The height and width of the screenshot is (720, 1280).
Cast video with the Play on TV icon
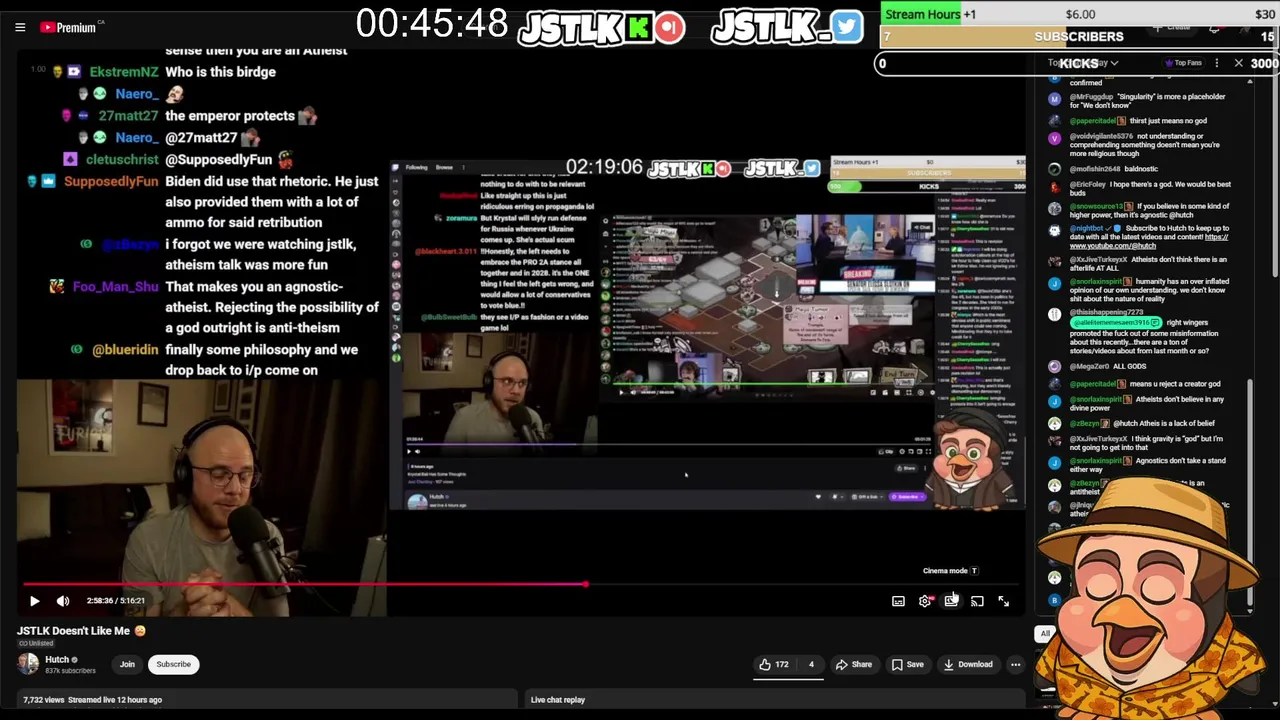click(977, 601)
